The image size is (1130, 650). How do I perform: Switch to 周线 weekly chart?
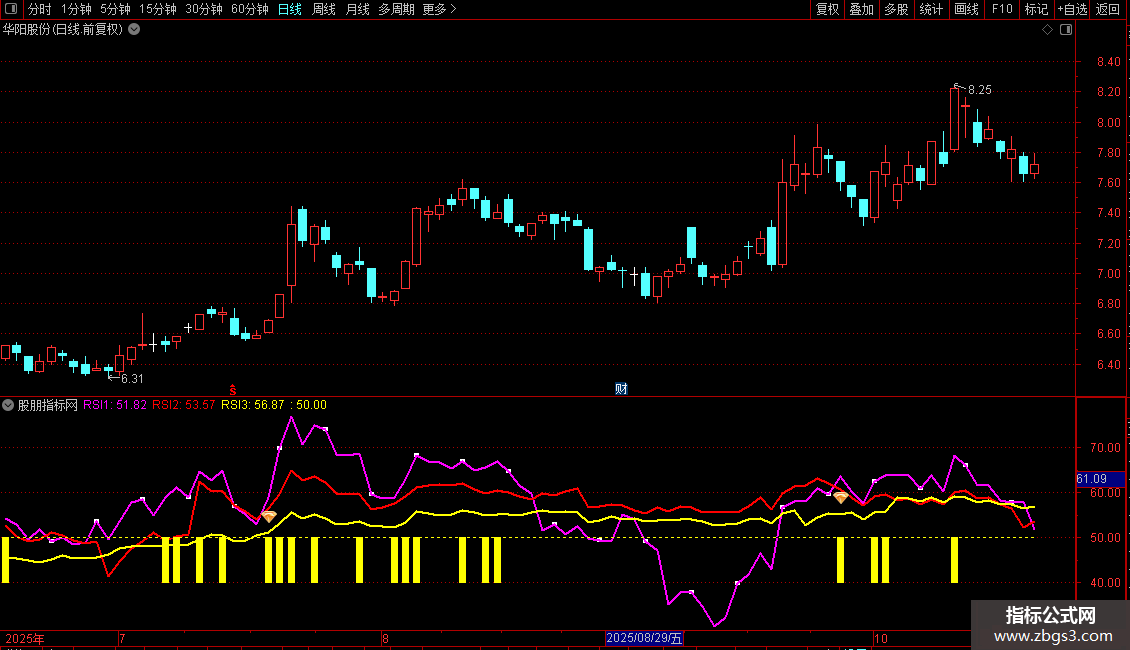pos(324,9)
